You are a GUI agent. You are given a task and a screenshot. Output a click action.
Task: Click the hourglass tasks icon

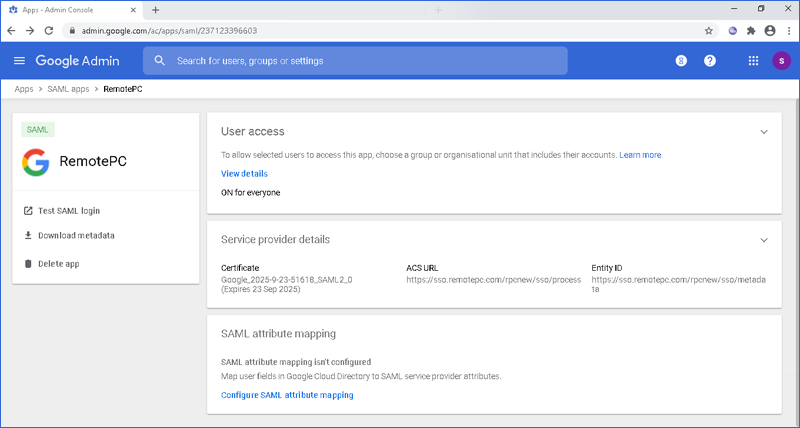681,61
